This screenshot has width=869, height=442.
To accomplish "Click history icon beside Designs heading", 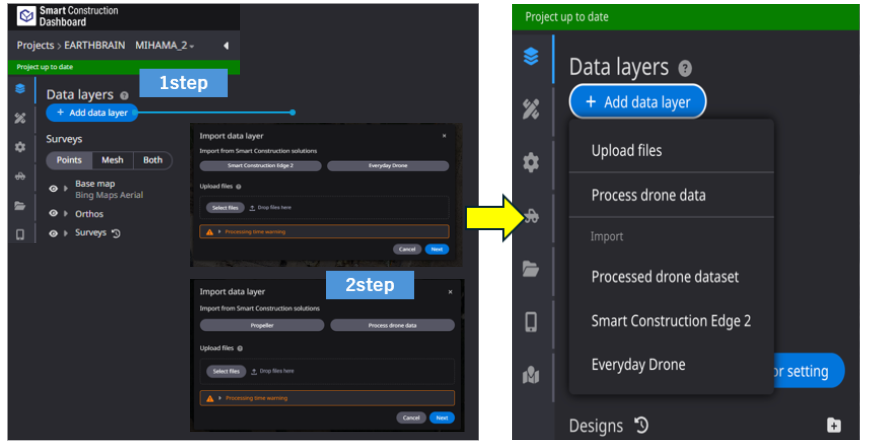I will (641, 425).
